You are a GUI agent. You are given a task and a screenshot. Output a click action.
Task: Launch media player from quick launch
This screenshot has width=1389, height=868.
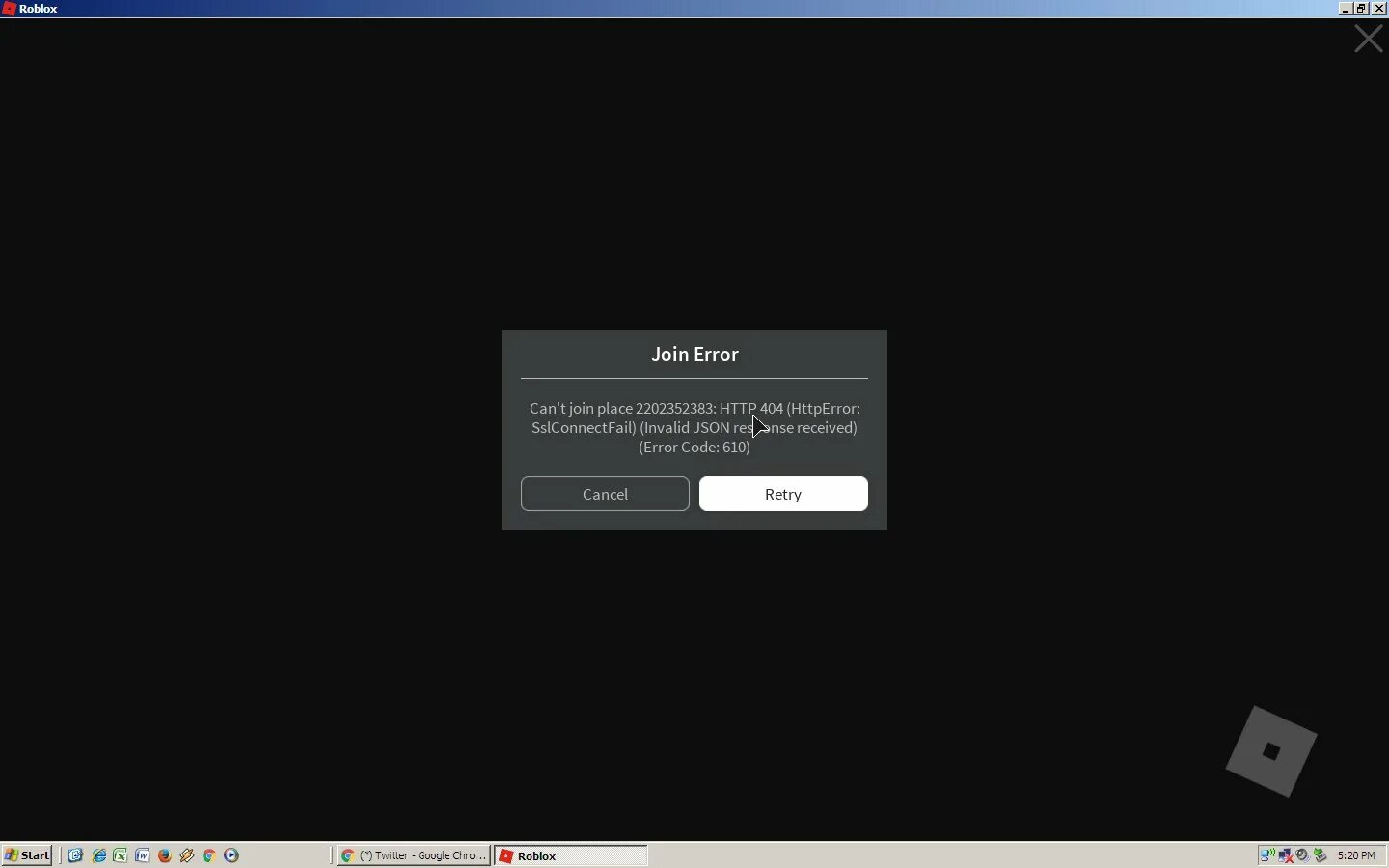[x=231, y=855]
